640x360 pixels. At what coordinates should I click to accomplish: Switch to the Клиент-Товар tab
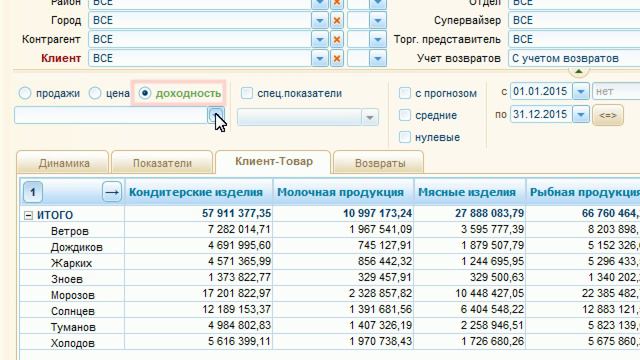pos(273,162)
